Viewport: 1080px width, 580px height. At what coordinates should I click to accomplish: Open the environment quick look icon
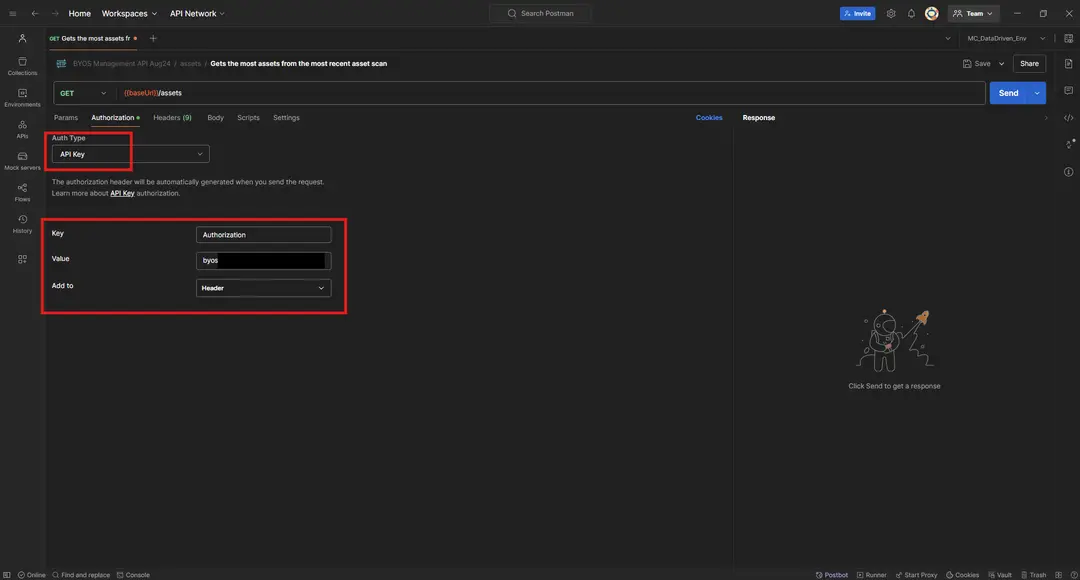(1068, 39)
